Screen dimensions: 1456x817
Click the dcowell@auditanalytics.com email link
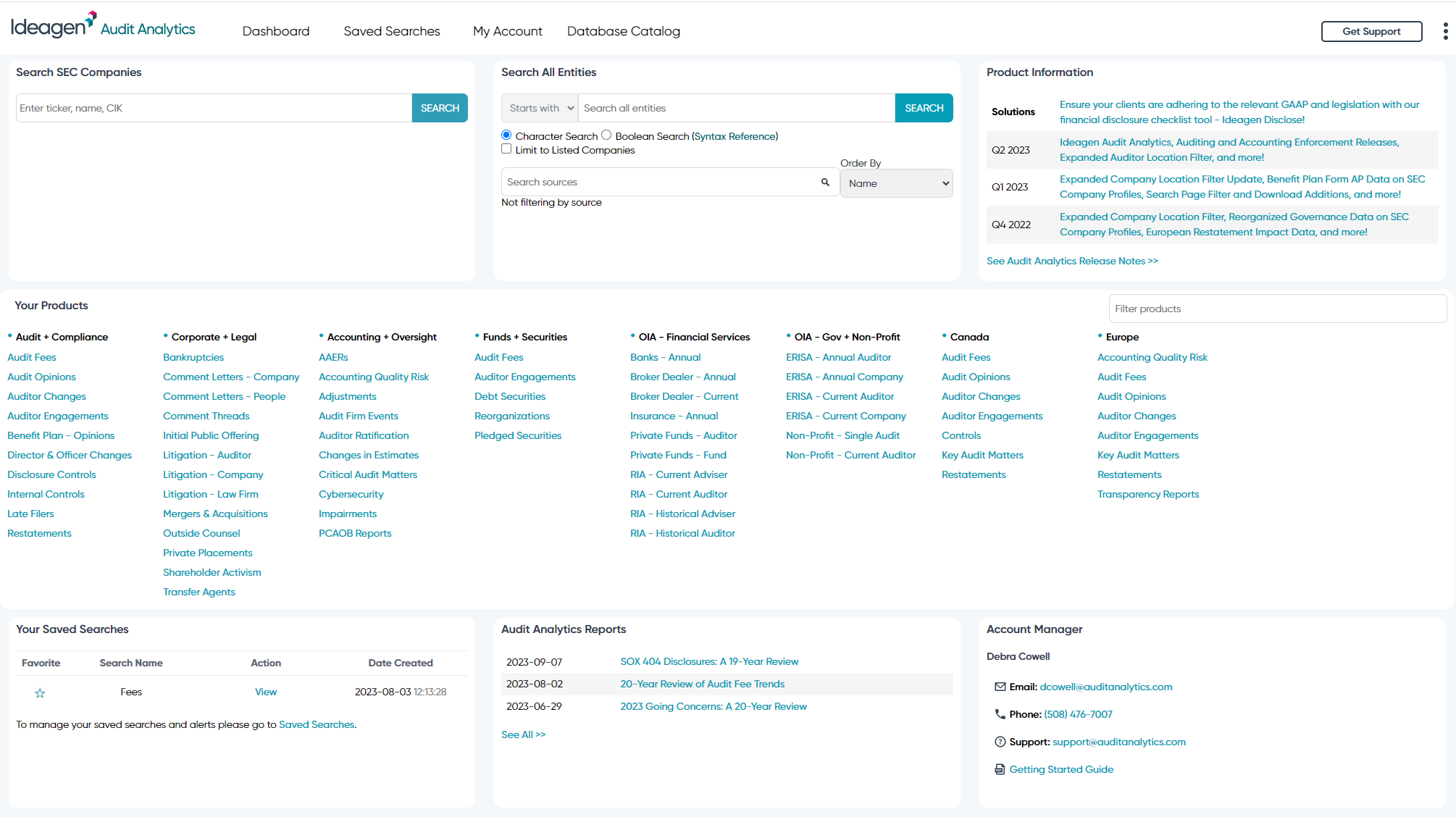pos(1106,687)
